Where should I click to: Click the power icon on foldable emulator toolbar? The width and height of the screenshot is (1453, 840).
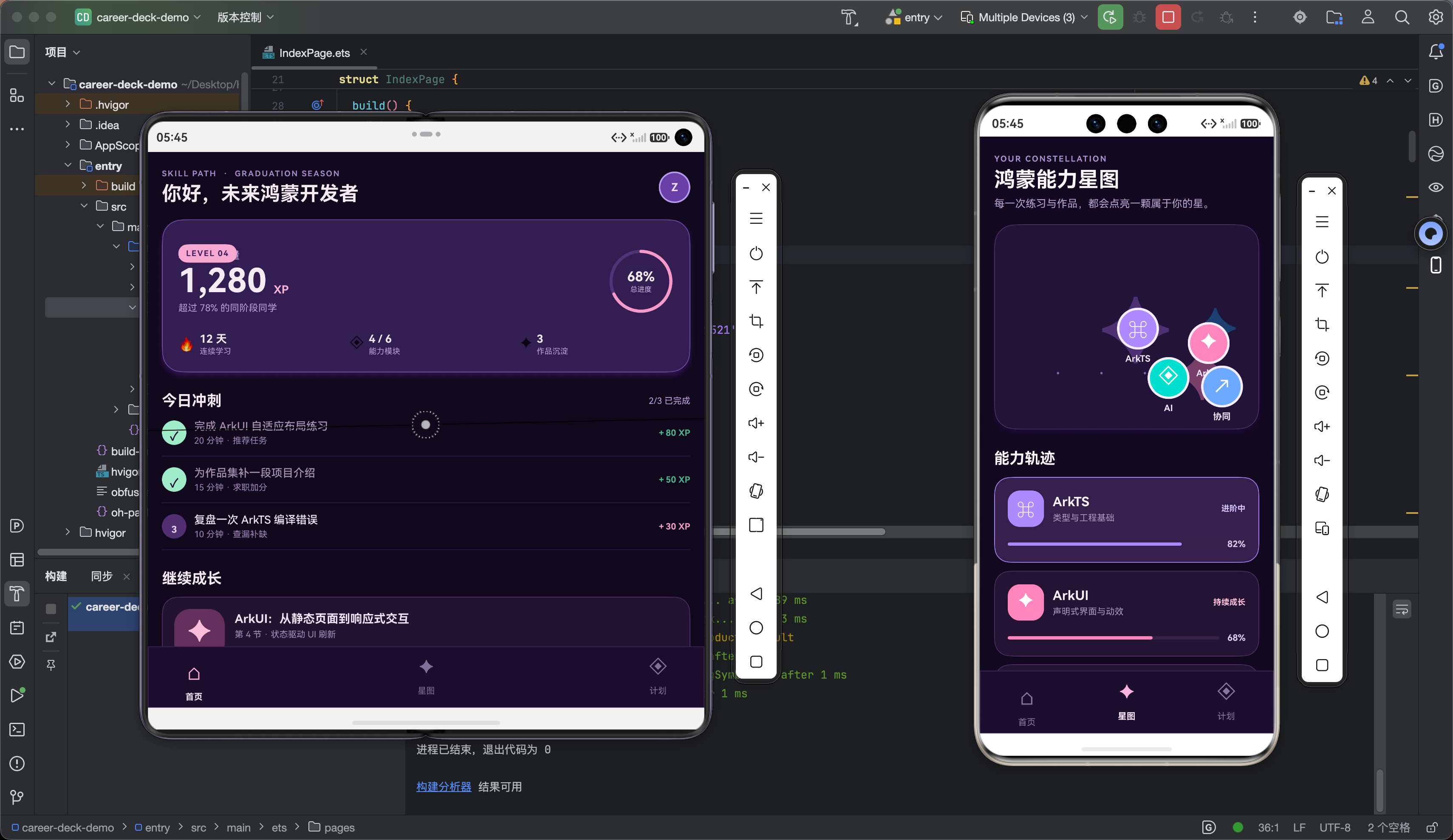(756, 253)
